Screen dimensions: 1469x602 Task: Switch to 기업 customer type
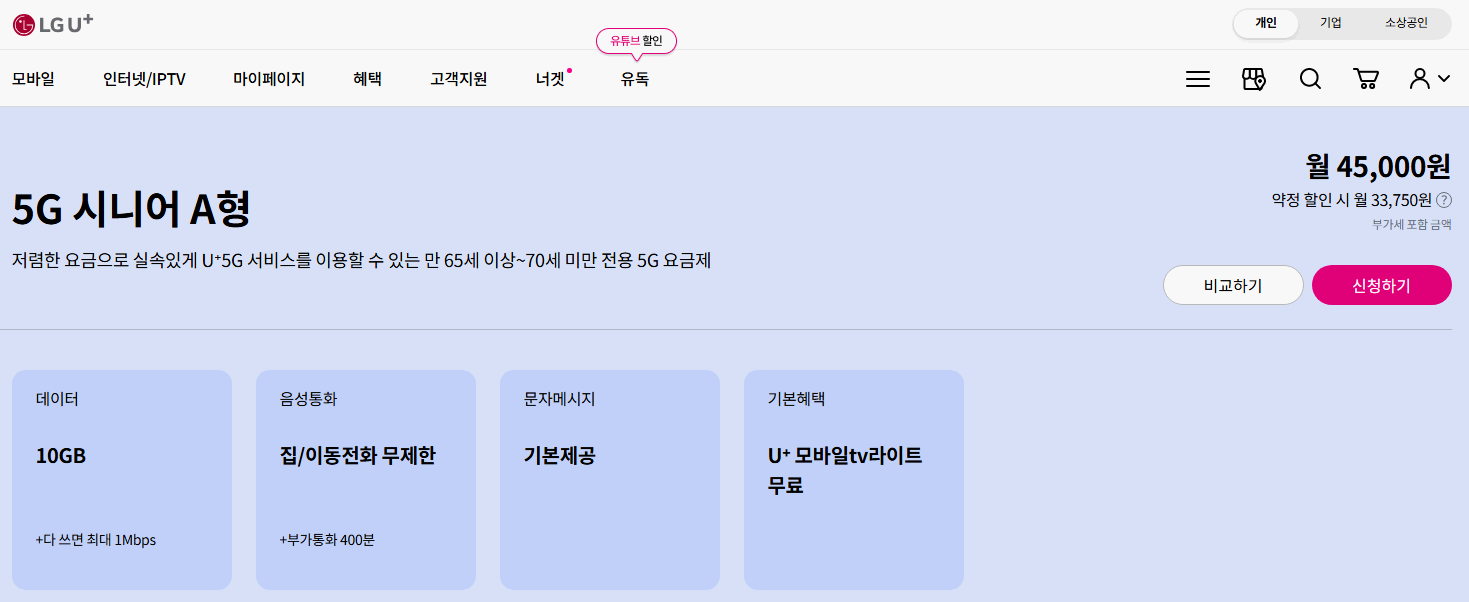tap(1330, 23)
